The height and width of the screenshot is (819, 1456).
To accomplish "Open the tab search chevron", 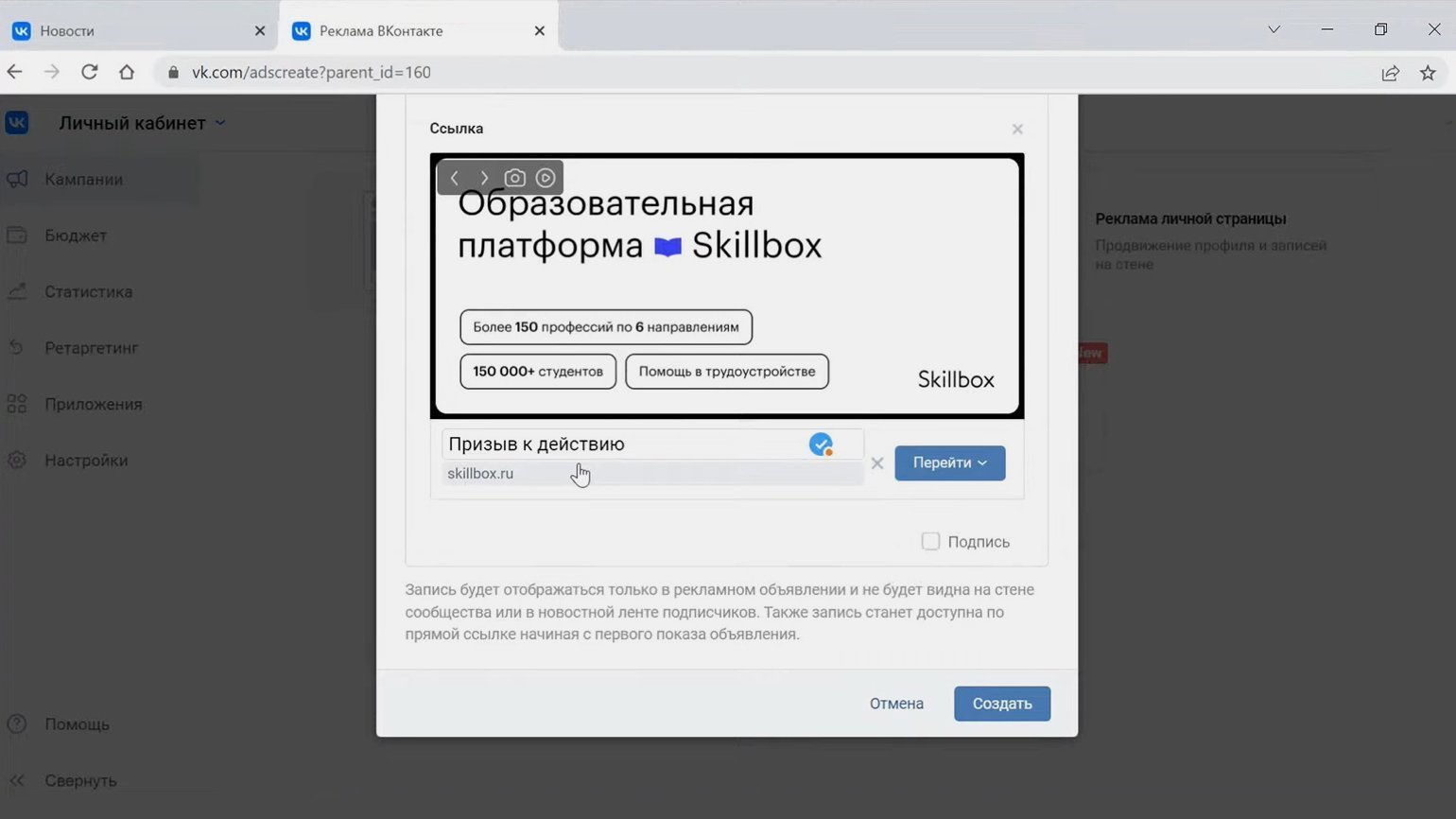I will point(1274,29).
